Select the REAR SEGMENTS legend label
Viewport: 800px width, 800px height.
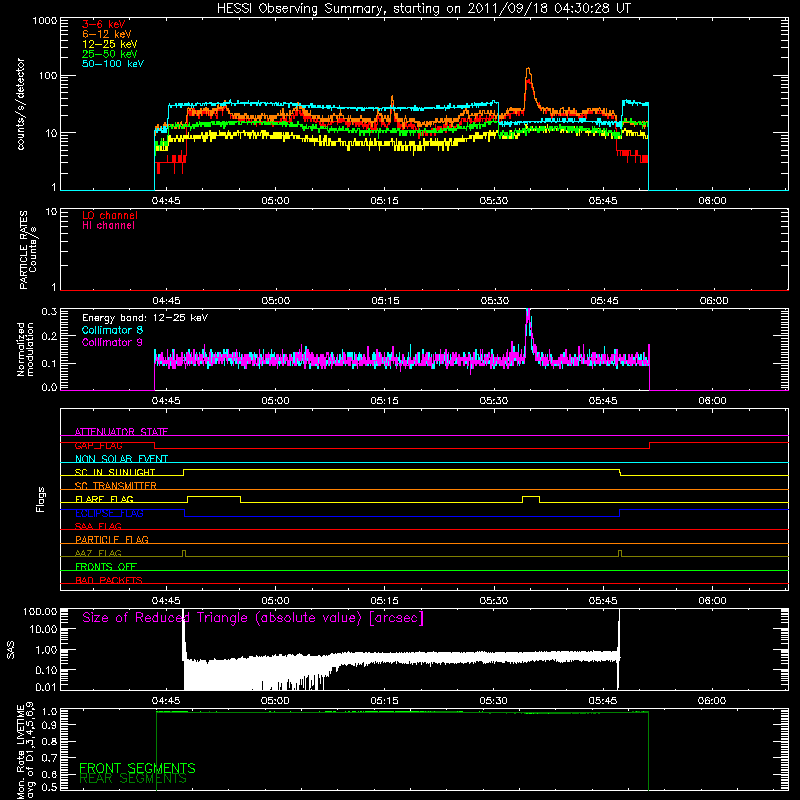pyautogui.click(x=133, y=779)
